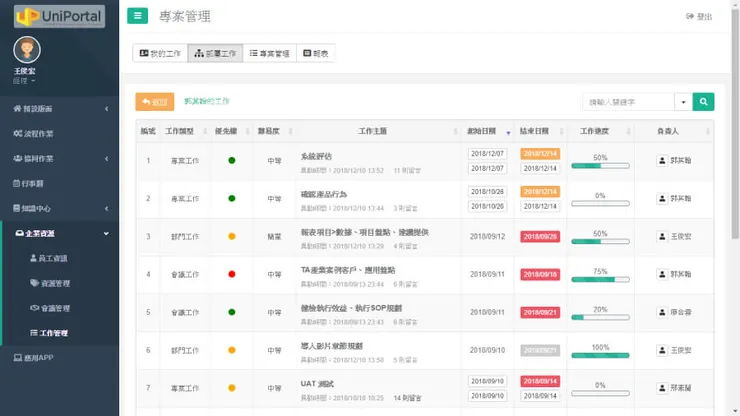Expand the 預設版面 sidebar menu chevron
Screen dimensions: 740x416
(x=107, y=109)
